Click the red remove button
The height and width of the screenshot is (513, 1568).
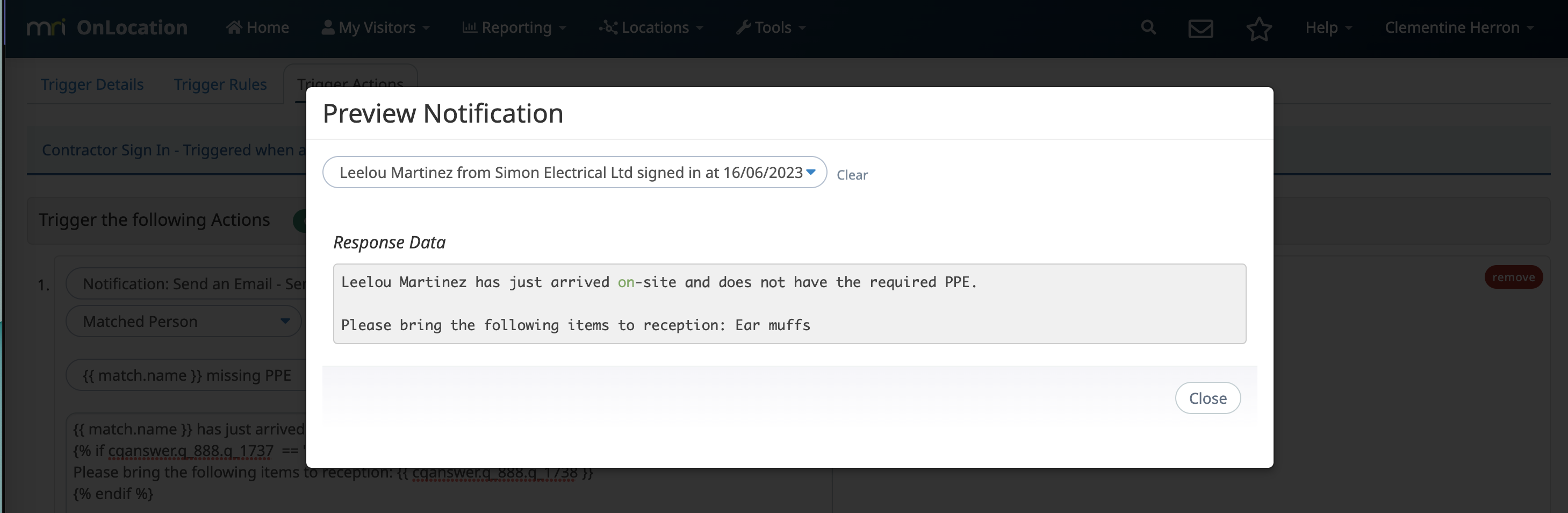tap(1513, 277)
